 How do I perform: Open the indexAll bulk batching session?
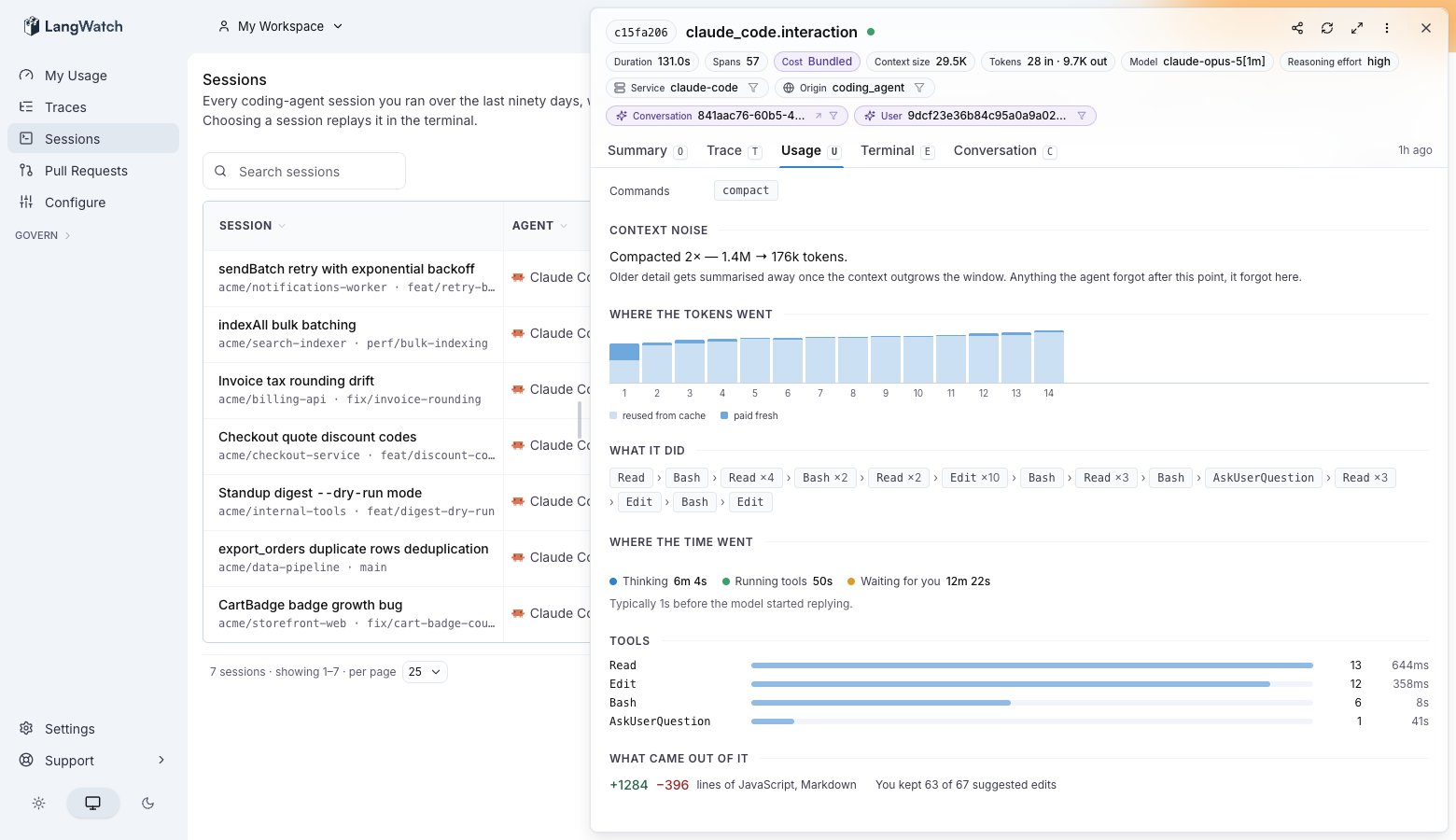point(287,325)
